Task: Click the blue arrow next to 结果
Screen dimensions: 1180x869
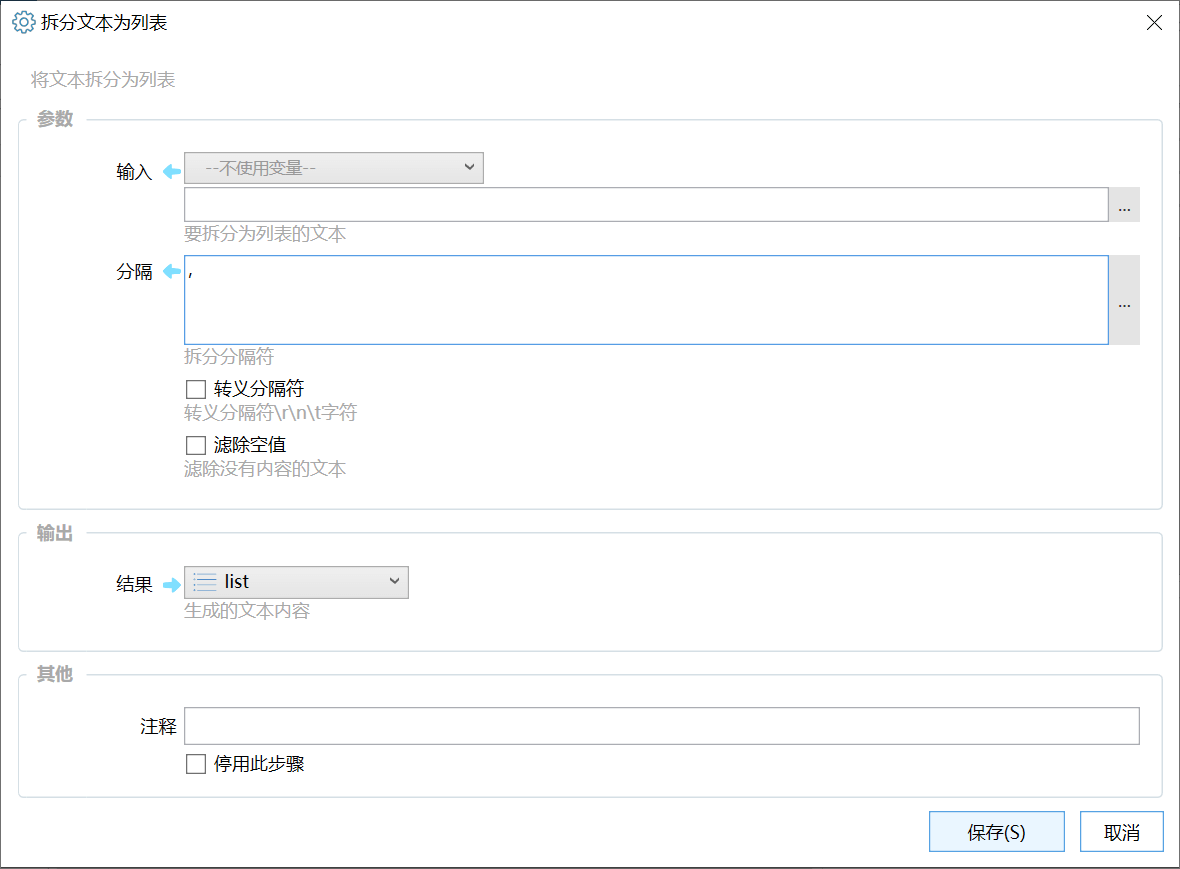Action: click(x=172, y=585)
